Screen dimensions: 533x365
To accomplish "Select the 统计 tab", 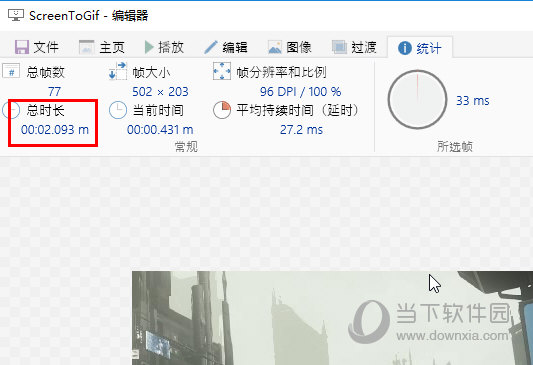I will coord(420,48).
